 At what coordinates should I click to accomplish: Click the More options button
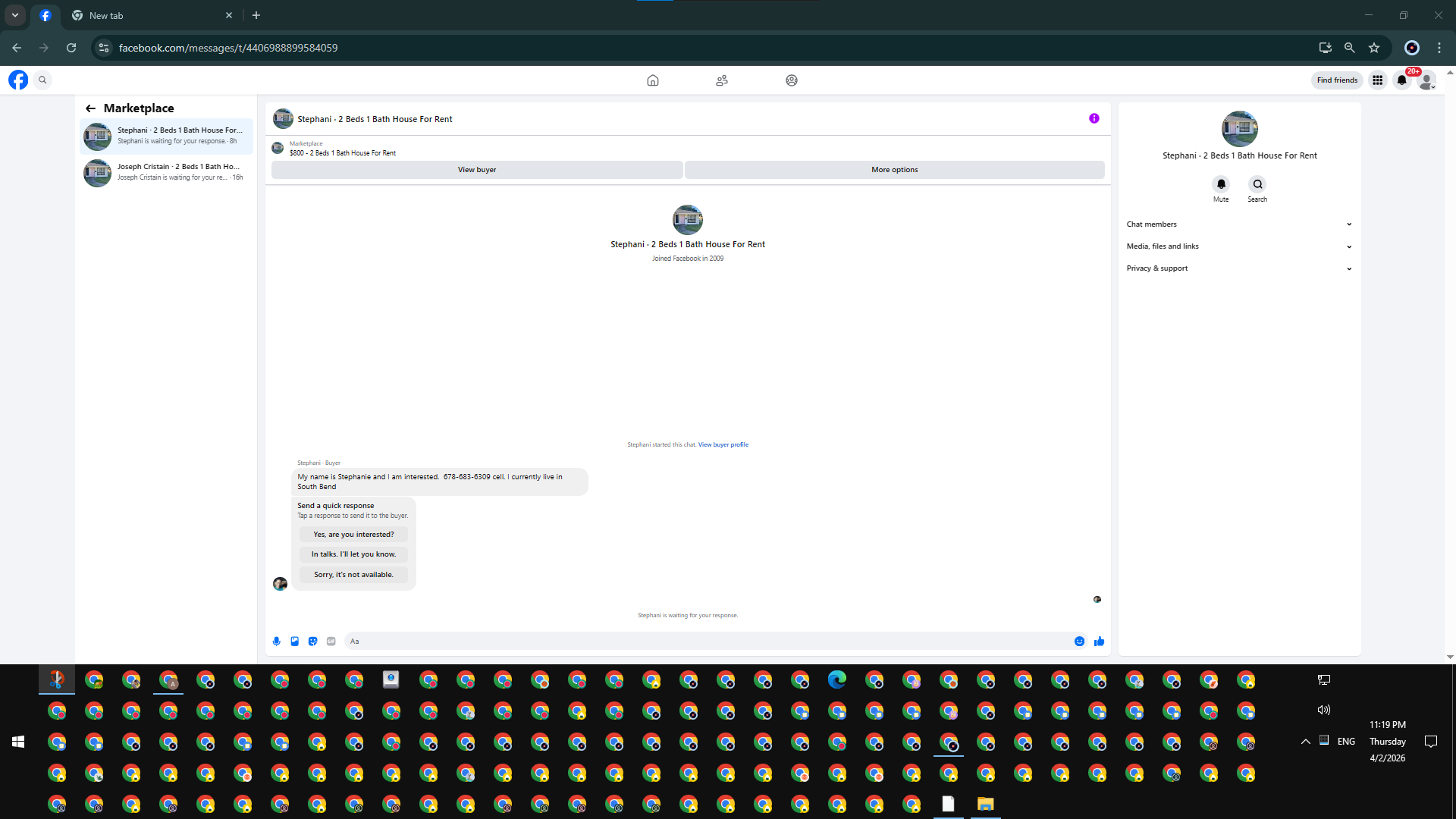click(895, 170)
